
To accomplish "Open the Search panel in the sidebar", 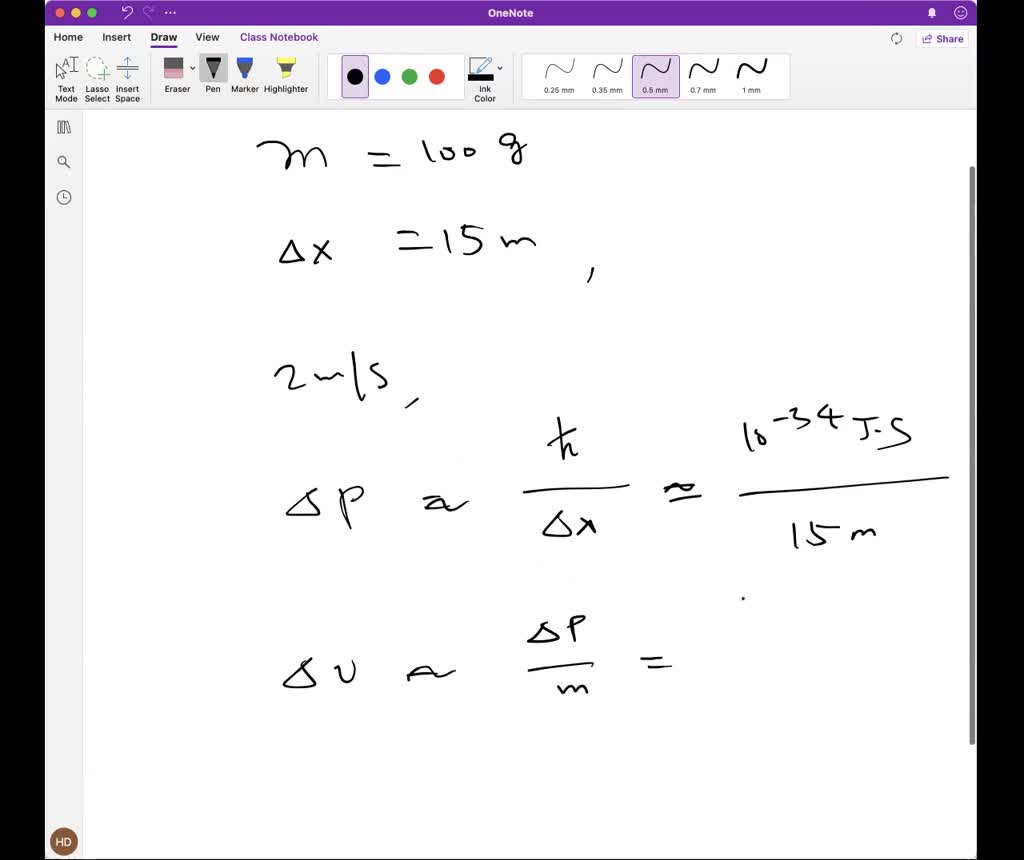I will [x=63, y=161].
